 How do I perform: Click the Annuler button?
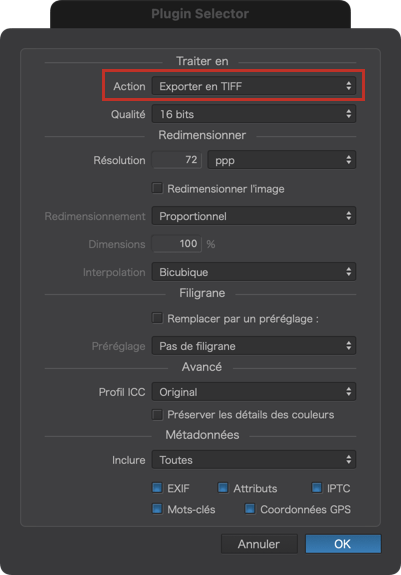pos(259,544)
